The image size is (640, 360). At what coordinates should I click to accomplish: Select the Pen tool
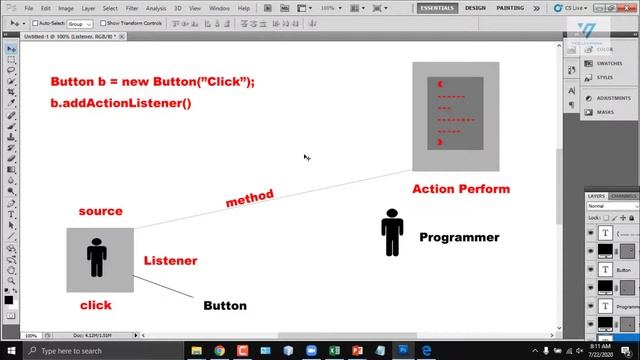(11, 204)
